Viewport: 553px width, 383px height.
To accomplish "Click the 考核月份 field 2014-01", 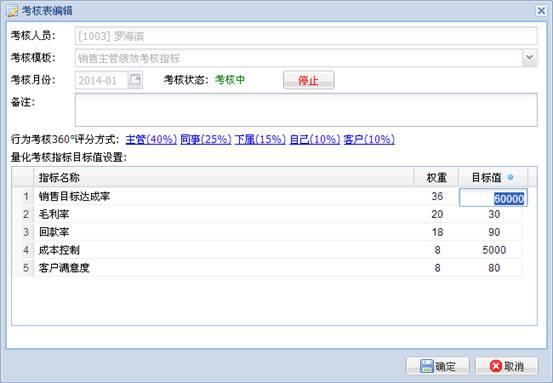I will point(102,80).
